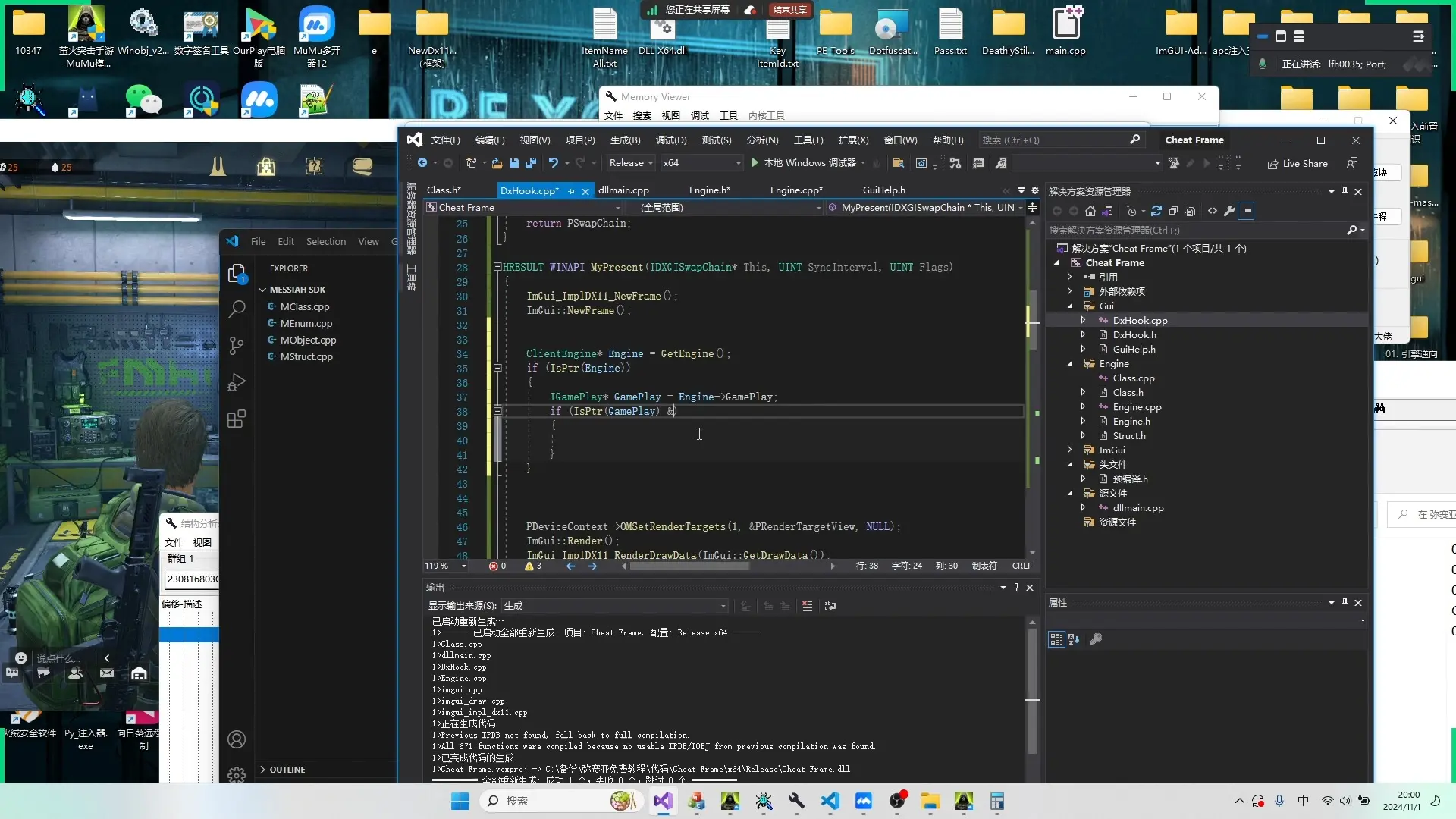Toggle the preview selected items button
1456x819 pixels.
[x=1246, y=211]
